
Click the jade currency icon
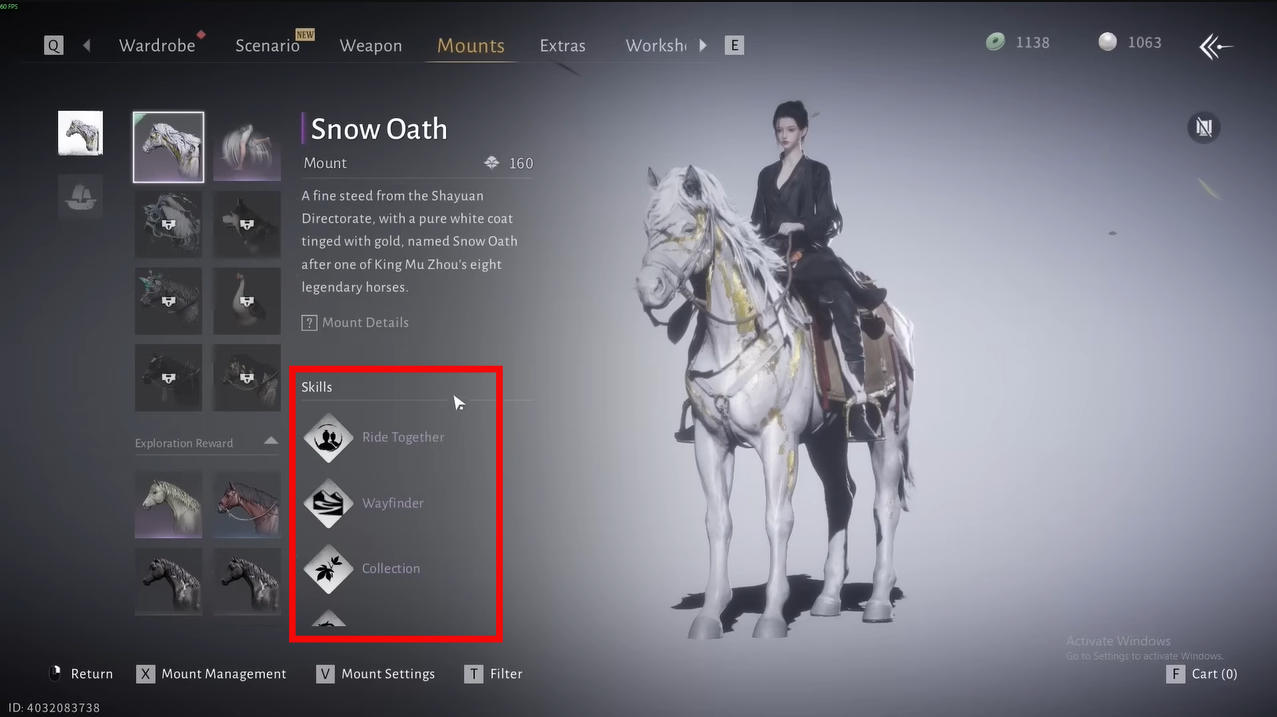coord(995,42)
